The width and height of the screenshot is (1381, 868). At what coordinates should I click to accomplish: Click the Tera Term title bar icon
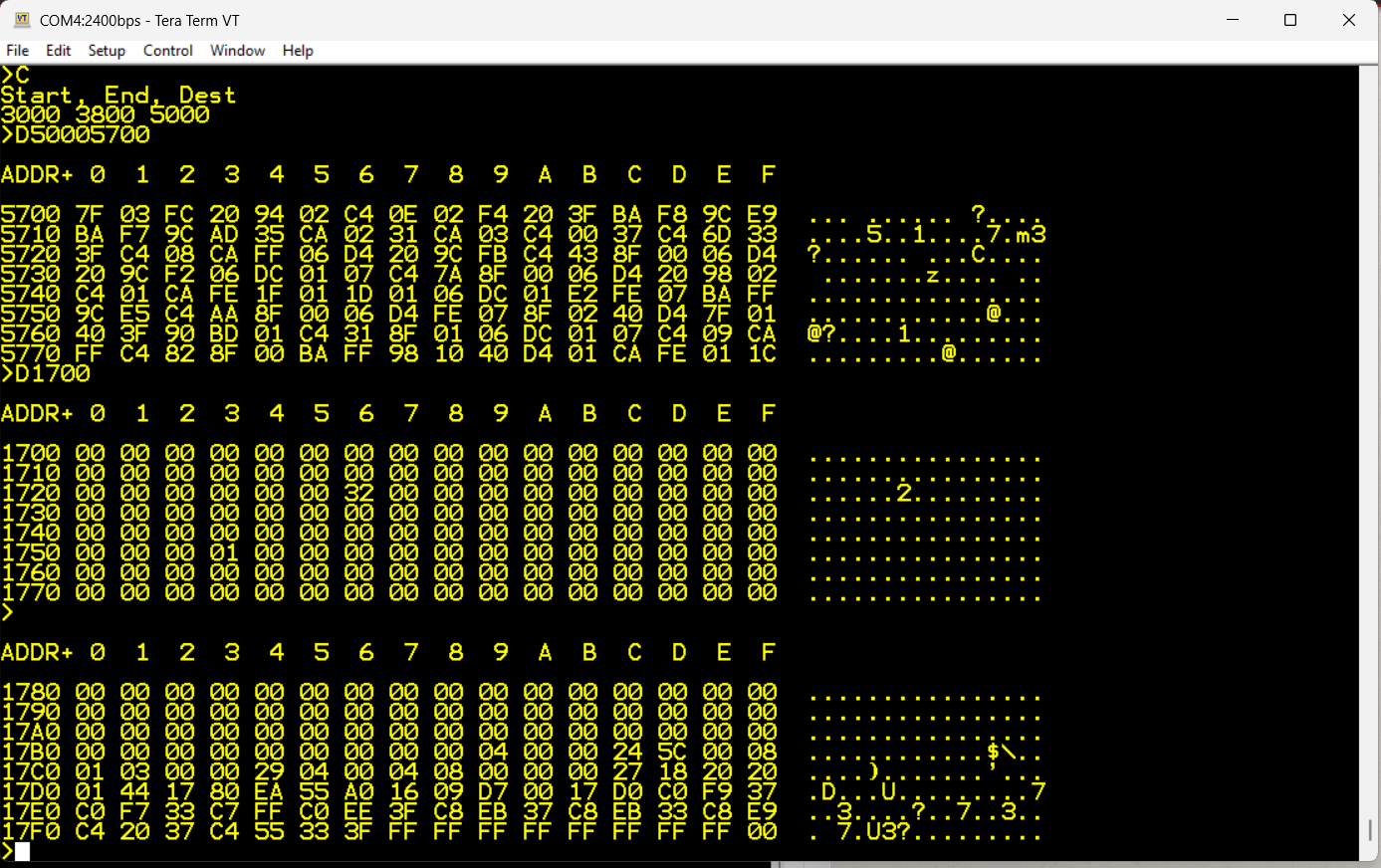tap(22, 20)
